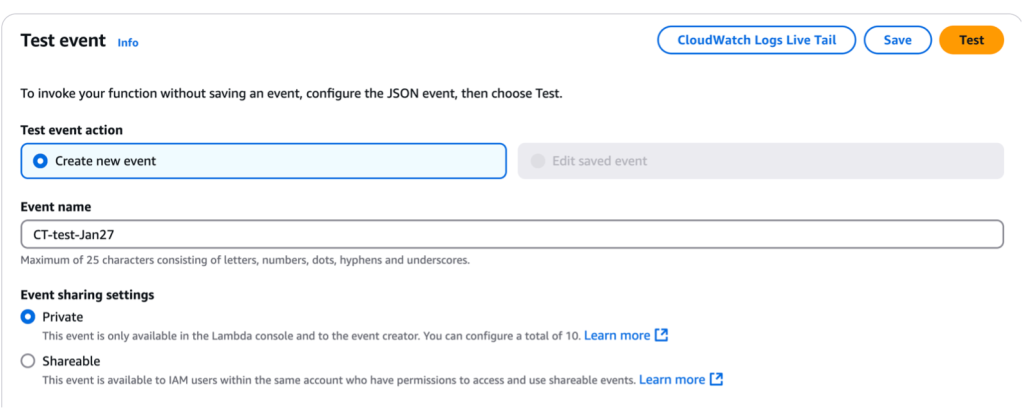1024x409 pixels.
Task: Enable the Shareable event sharing option
Action: (x=28, y=361)
